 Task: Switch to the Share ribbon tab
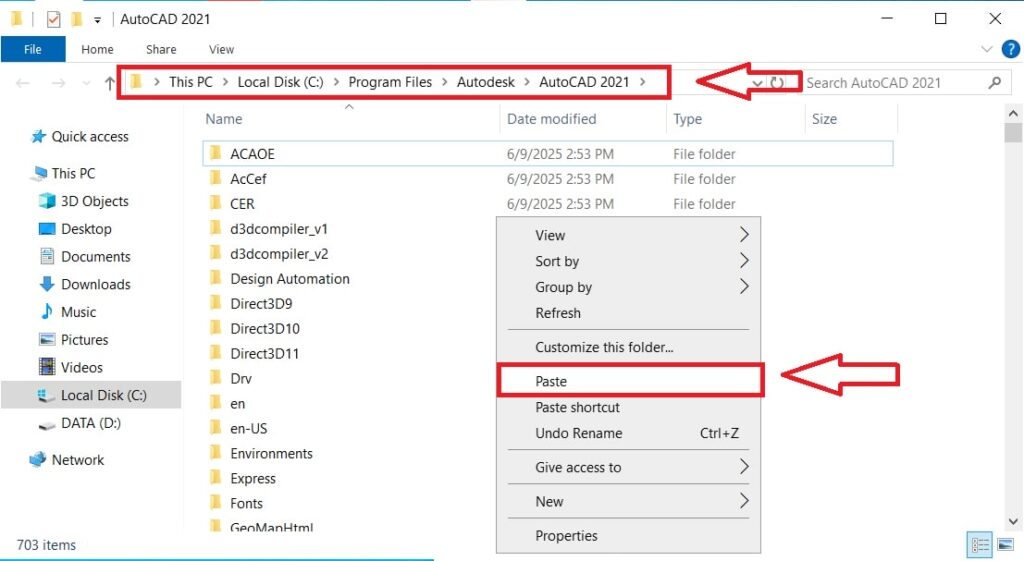pyautogui.click(x=161, y=49)
